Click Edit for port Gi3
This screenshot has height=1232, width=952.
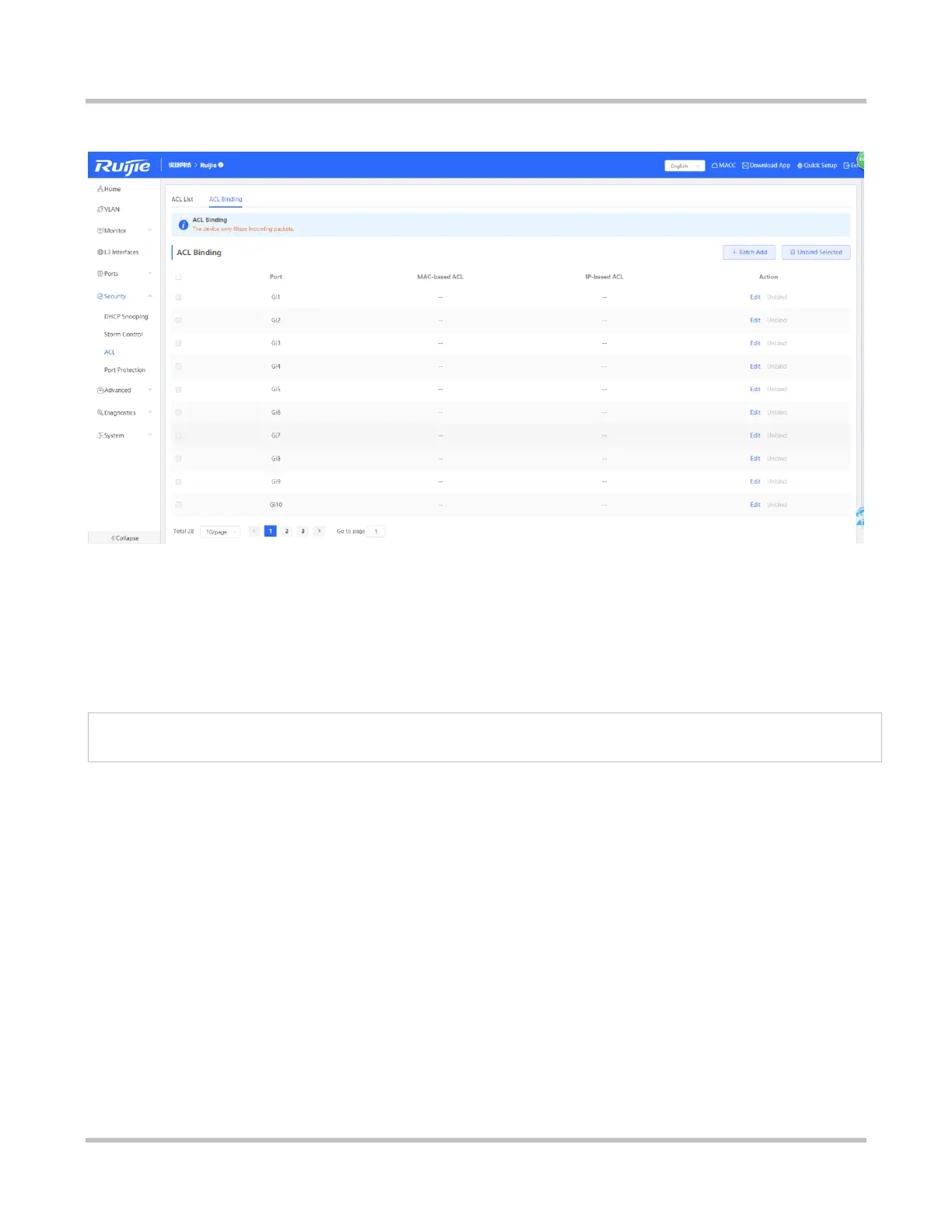click(x=755, y=343)
